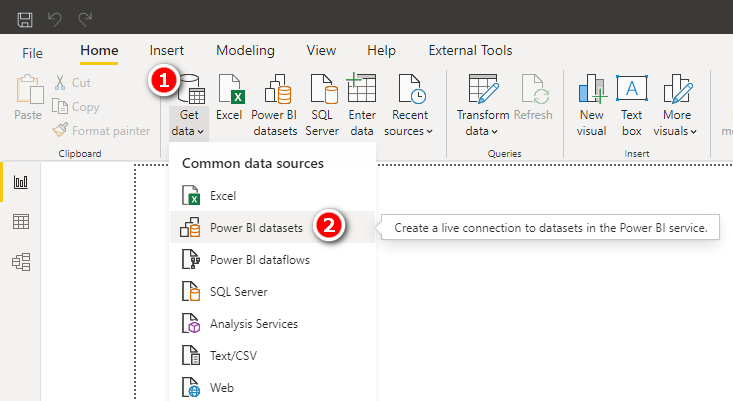The image size is (733, 401).
Task: Open the View ribbon tab
Action: click(321, 50)
